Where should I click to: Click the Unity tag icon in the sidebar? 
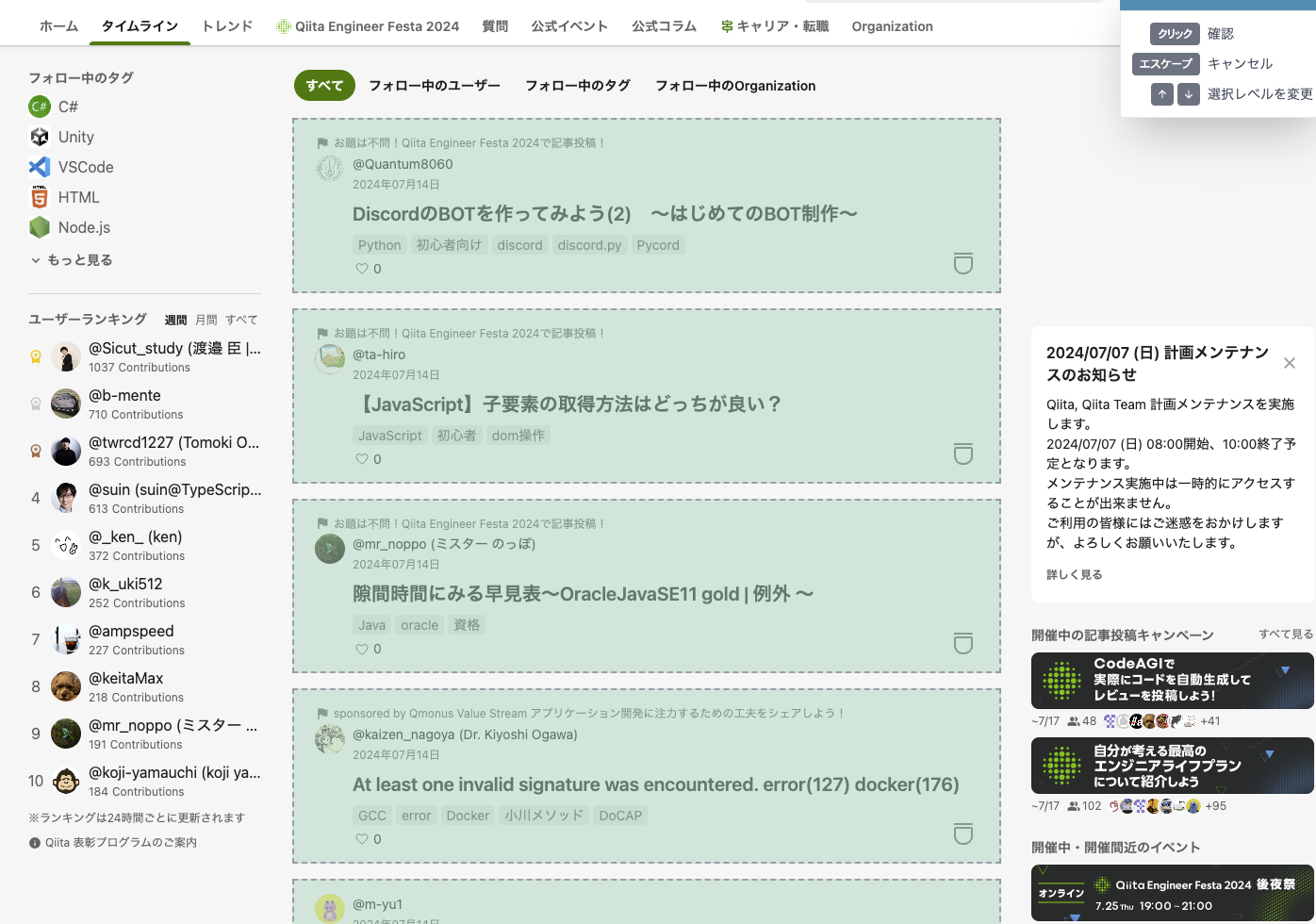click(x=39, y=137)
